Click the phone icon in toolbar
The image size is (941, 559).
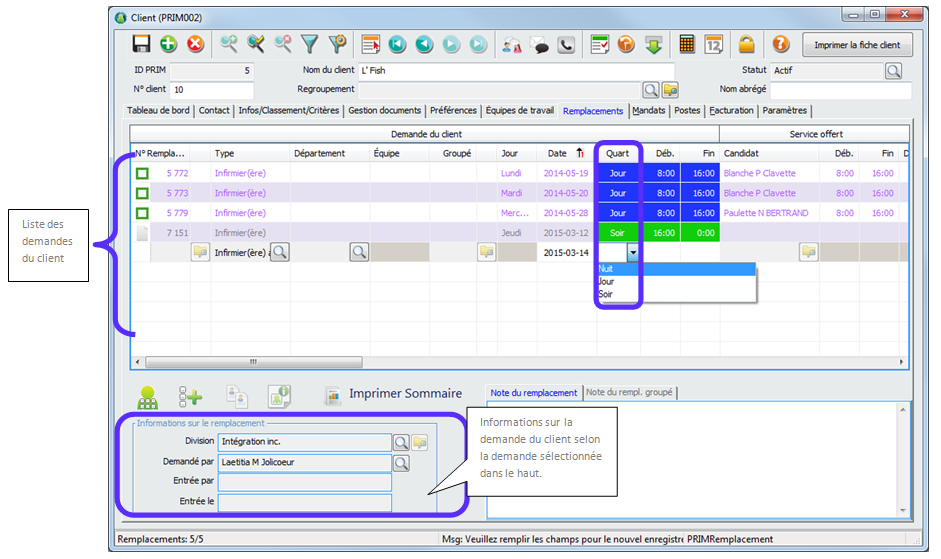click(x=567, y=44)
